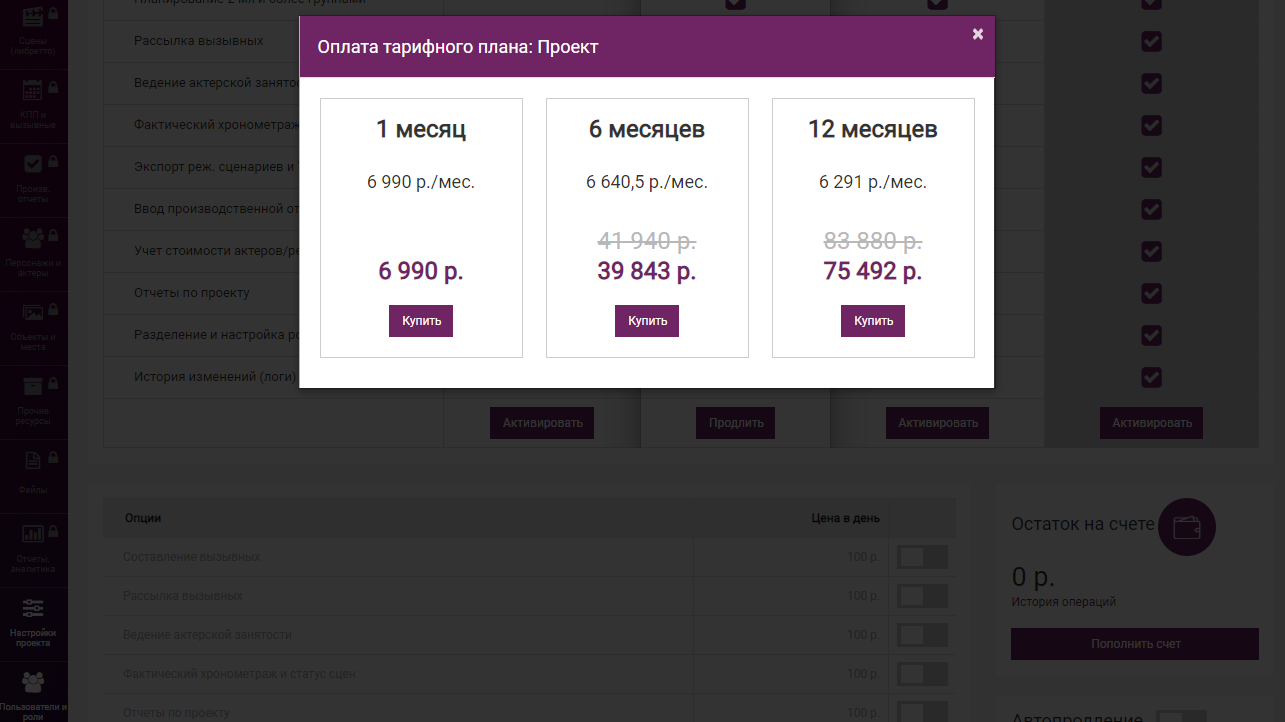
Task: Click the Цена в день column header
Action: click(845, 518)
